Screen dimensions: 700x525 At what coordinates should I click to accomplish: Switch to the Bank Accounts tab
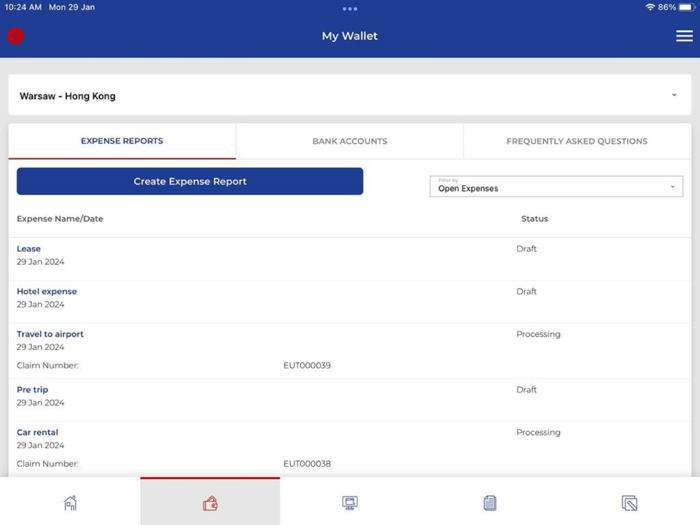click(x=350, y=141)
